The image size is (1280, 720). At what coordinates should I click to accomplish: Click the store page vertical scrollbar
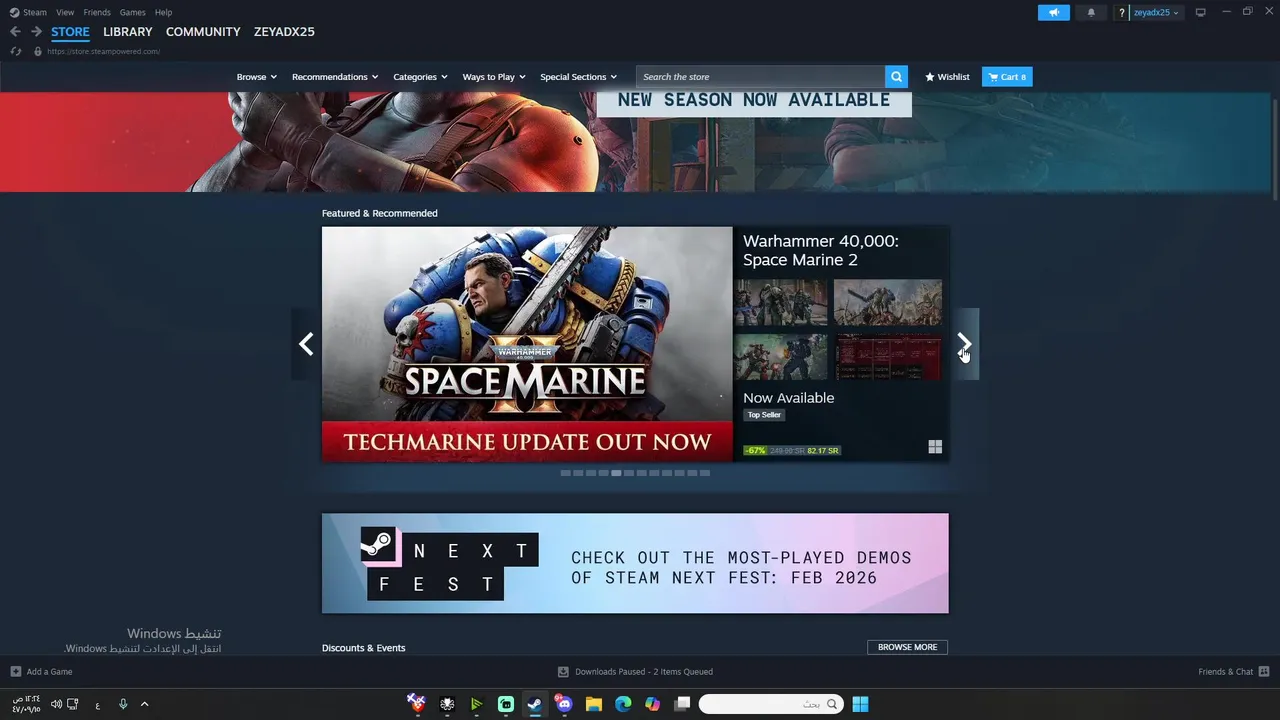1274,148
